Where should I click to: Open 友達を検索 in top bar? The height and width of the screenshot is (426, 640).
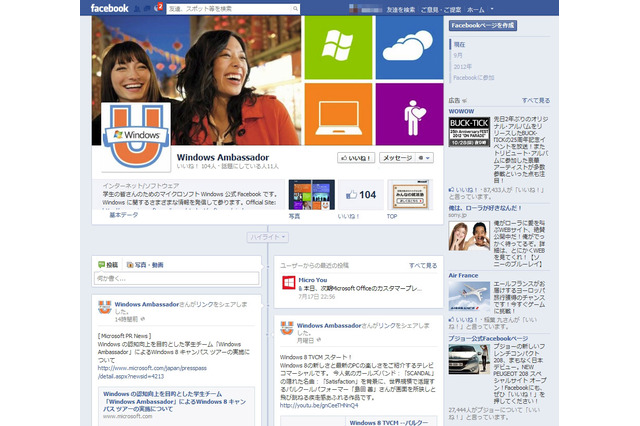tap(401, 9)
